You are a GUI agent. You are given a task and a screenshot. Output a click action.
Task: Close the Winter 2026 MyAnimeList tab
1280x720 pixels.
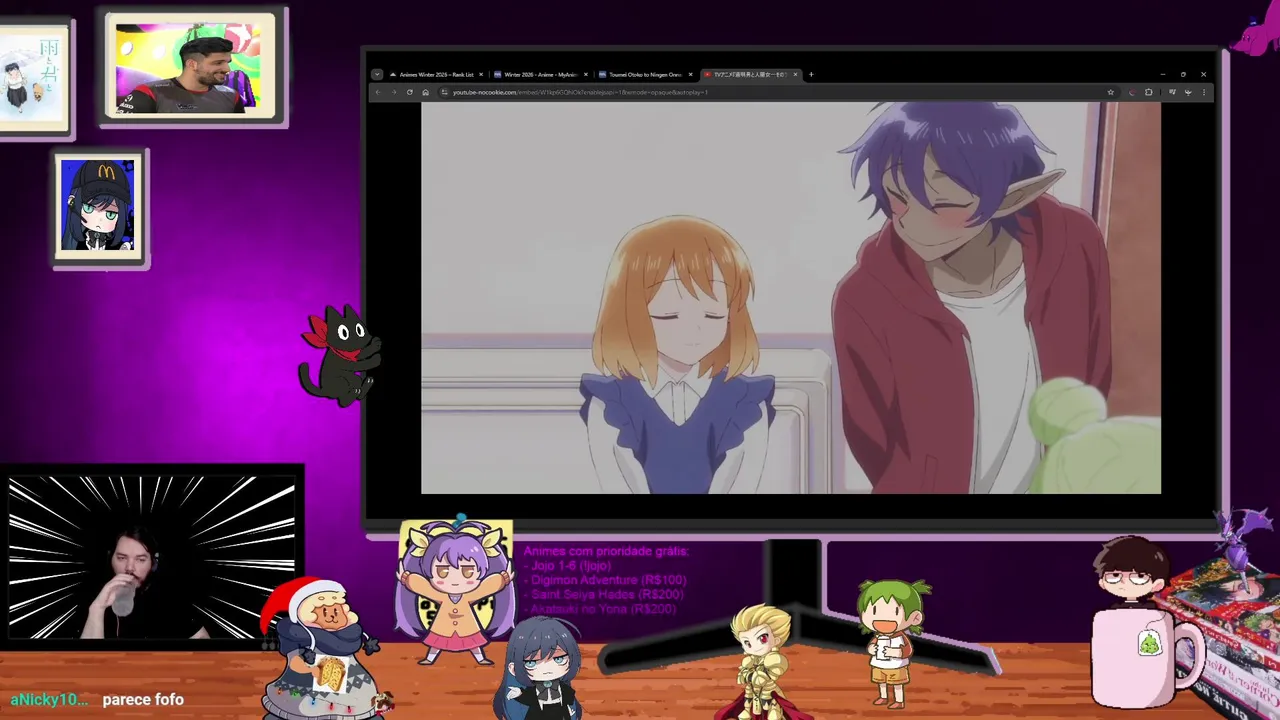(585, 74)
